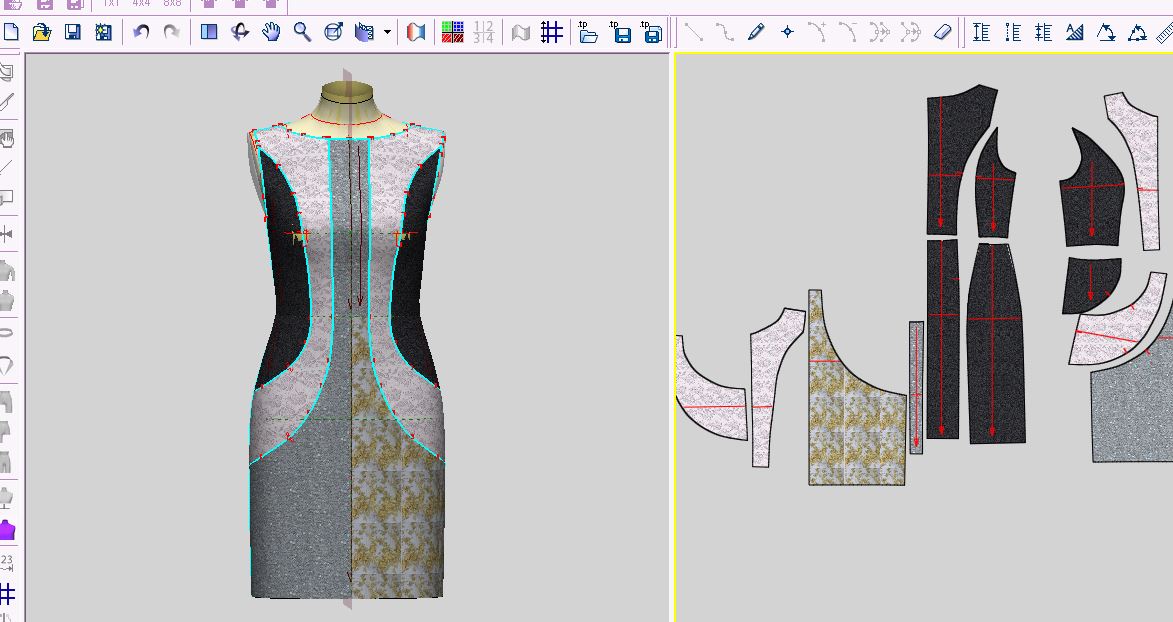Viewport: 1173px width, 622px height.
Task: Select the pencil draw tool
Action: (x=756, y=32)
